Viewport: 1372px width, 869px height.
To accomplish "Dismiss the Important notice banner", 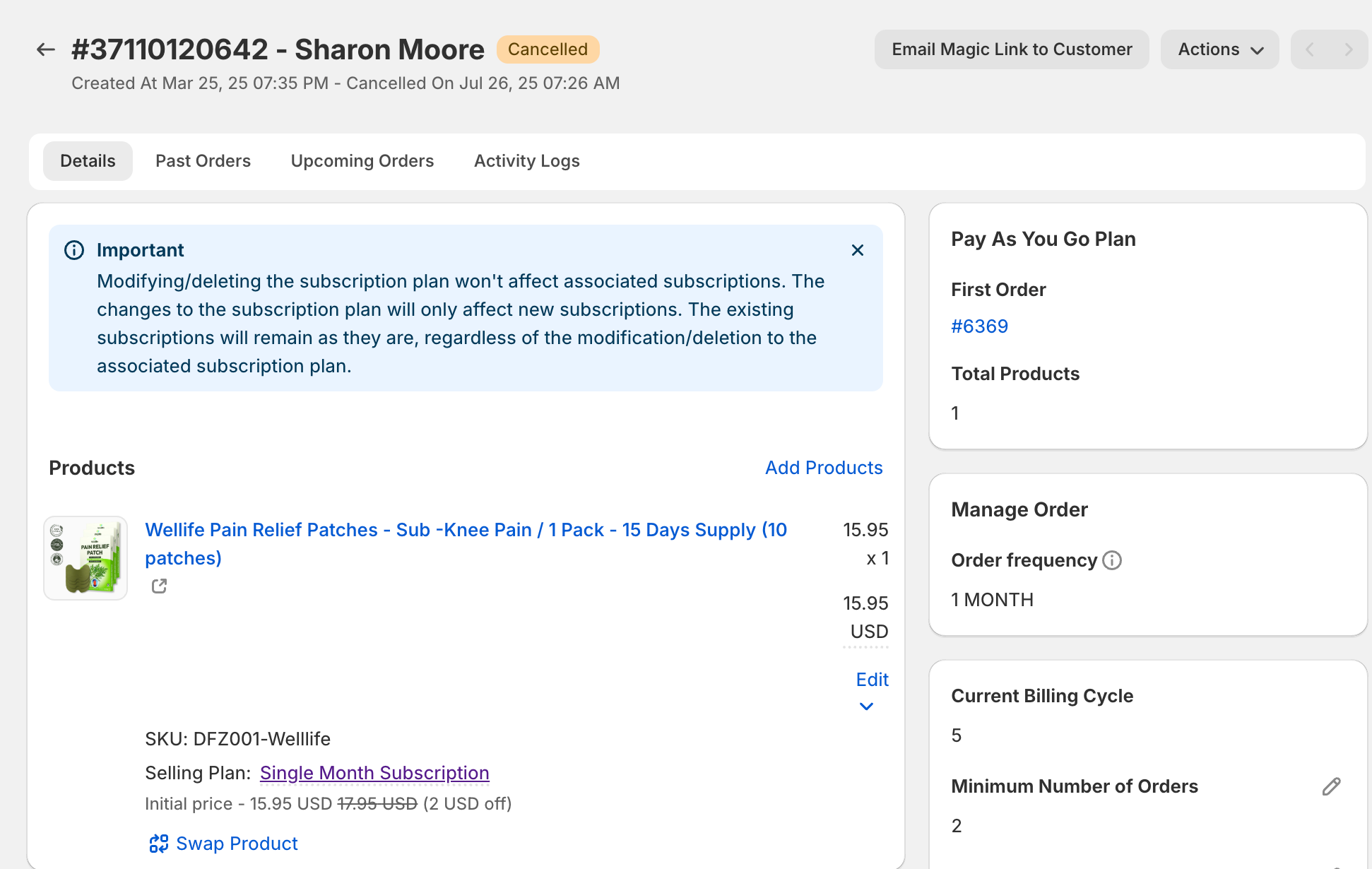I will [x=858, y=250].
